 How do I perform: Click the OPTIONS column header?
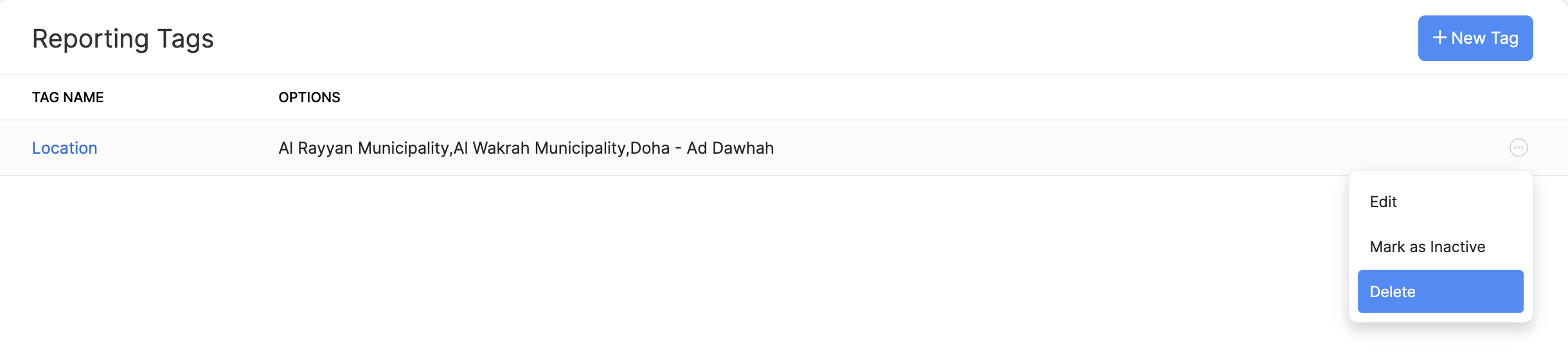point(309,98)
